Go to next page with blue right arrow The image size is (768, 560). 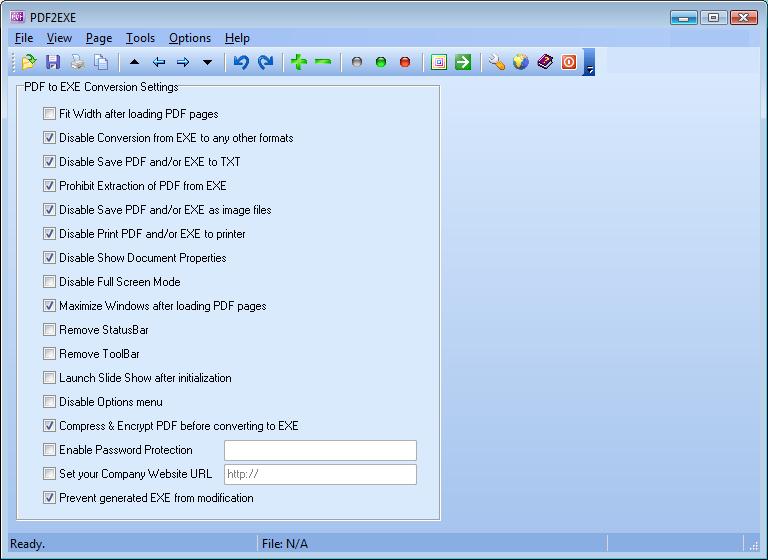pos(183,62)
